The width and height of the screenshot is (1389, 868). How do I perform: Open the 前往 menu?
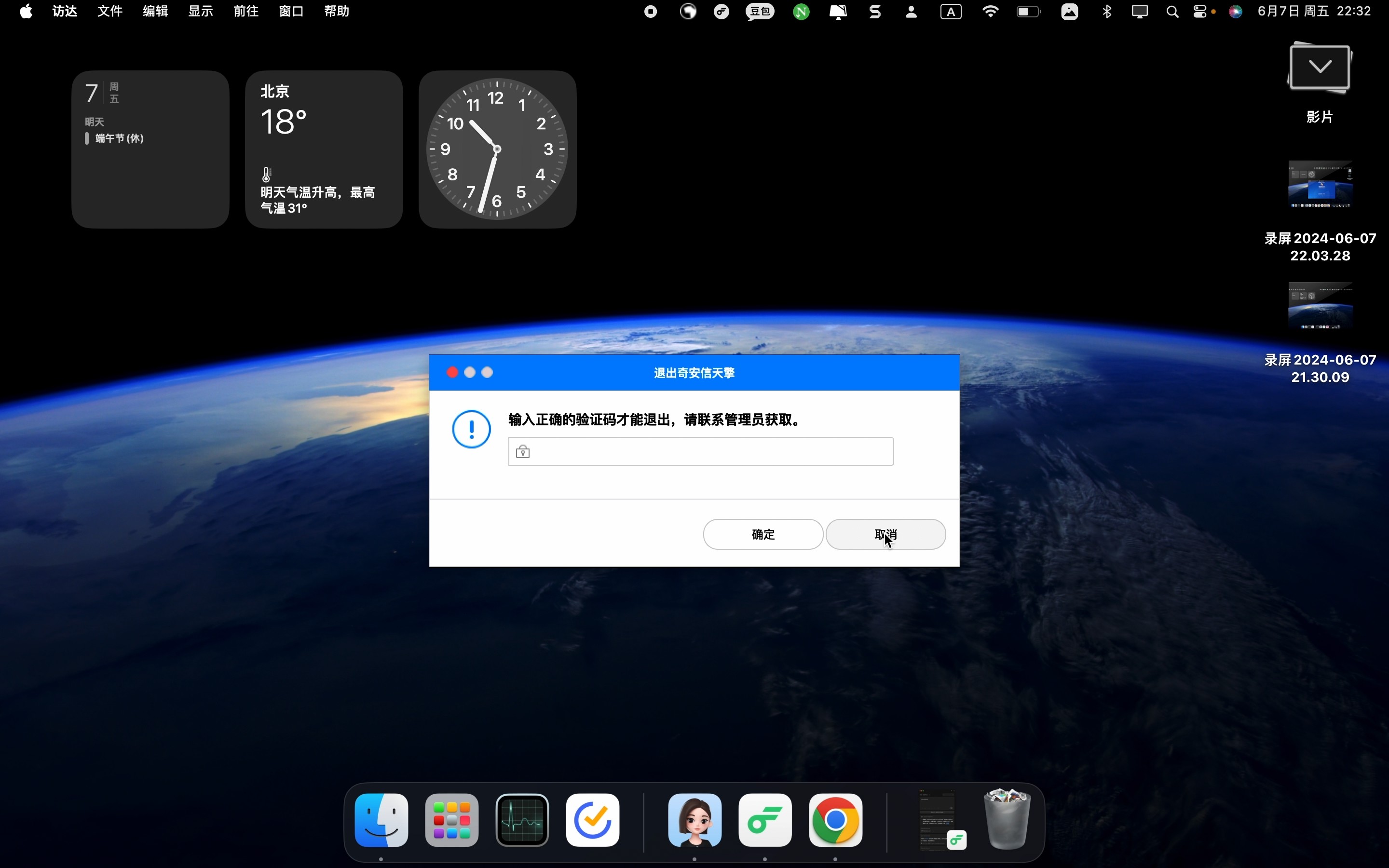coord(245,12)
